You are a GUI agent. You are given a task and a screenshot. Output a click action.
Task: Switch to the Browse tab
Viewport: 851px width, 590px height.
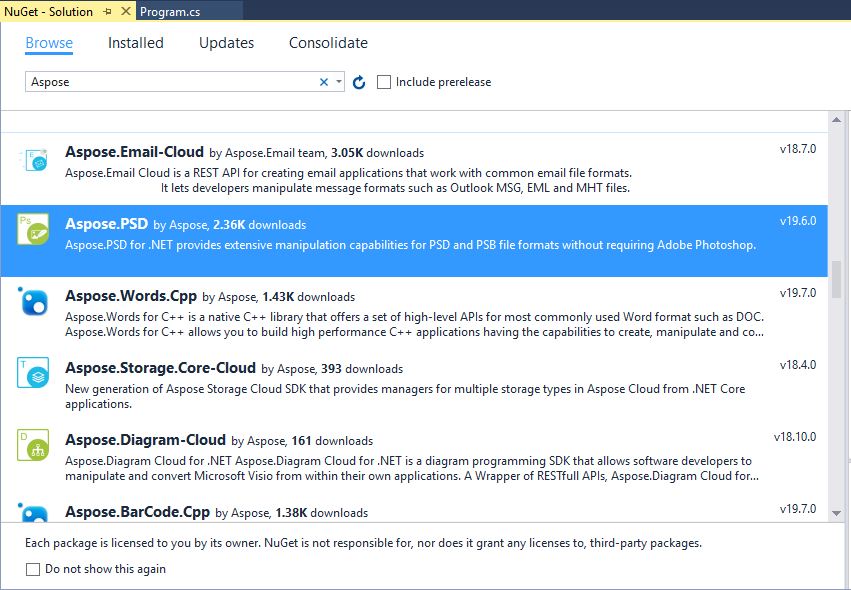pos(49,43)
